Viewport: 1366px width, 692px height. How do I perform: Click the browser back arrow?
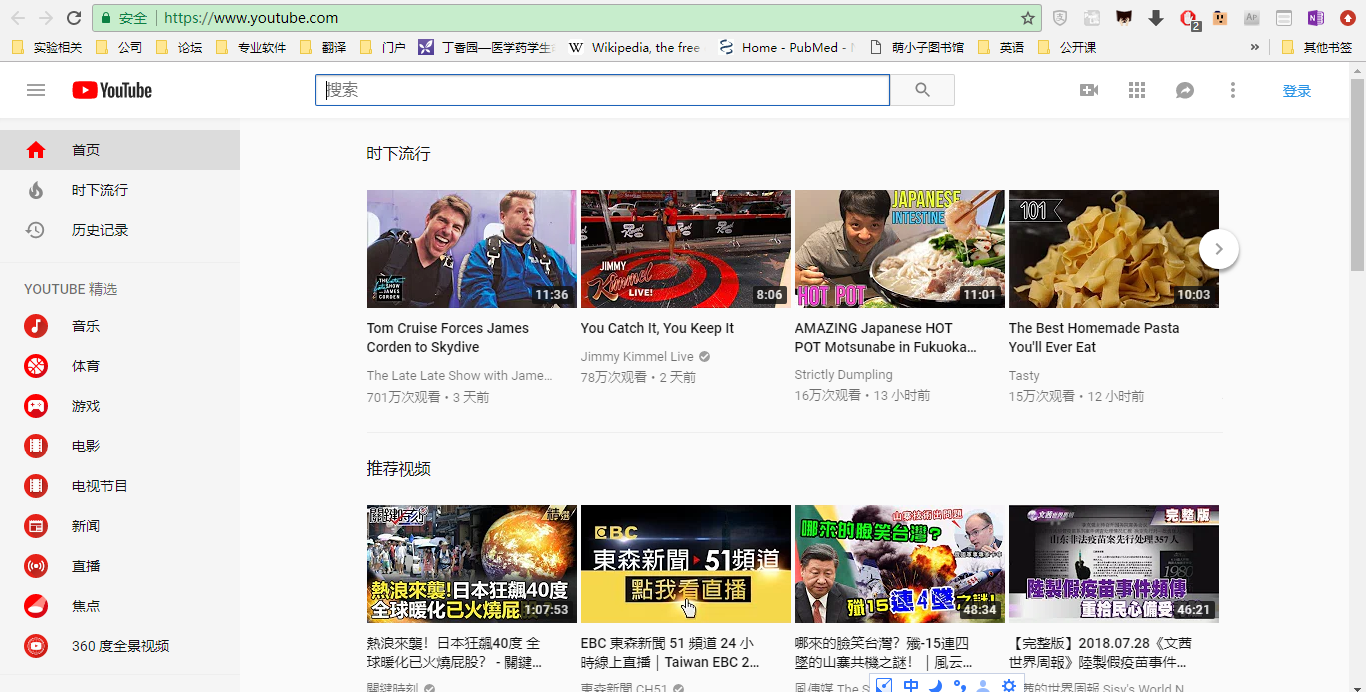coord(18,18)
